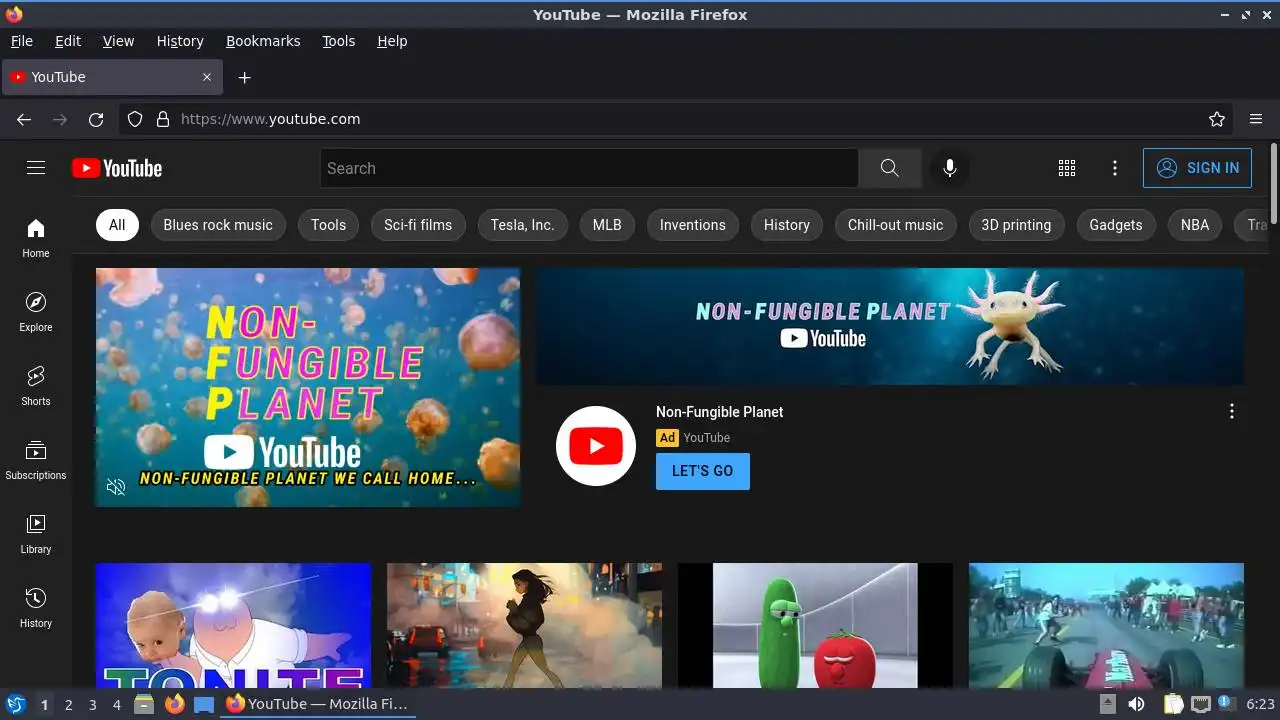Open ad options three-dot menu
Screen dimensions: 1280x720
1232,411
